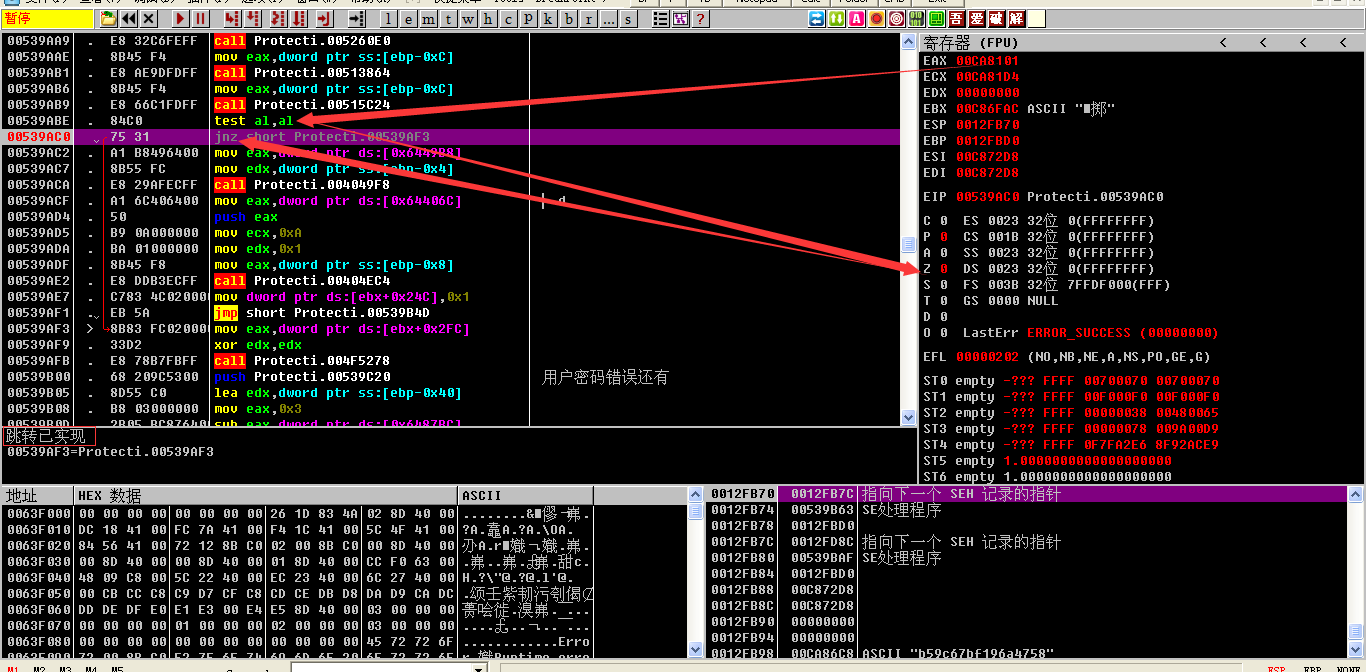
Task: Pause execution with the pause icon
Action: click(200, 19)
